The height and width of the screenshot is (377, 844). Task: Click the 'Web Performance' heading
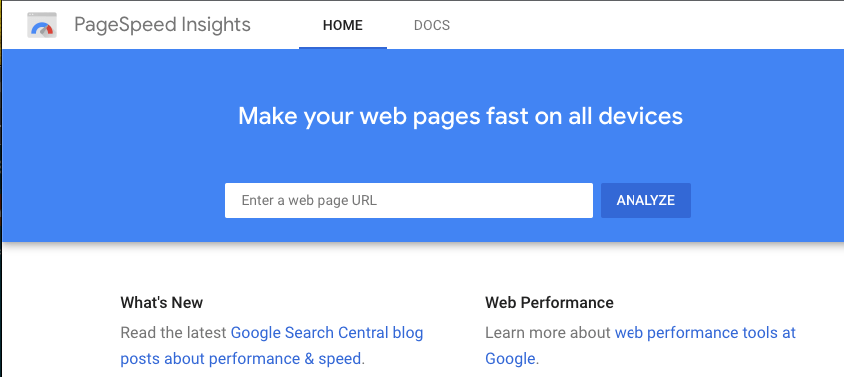click(x=549, y=303)
